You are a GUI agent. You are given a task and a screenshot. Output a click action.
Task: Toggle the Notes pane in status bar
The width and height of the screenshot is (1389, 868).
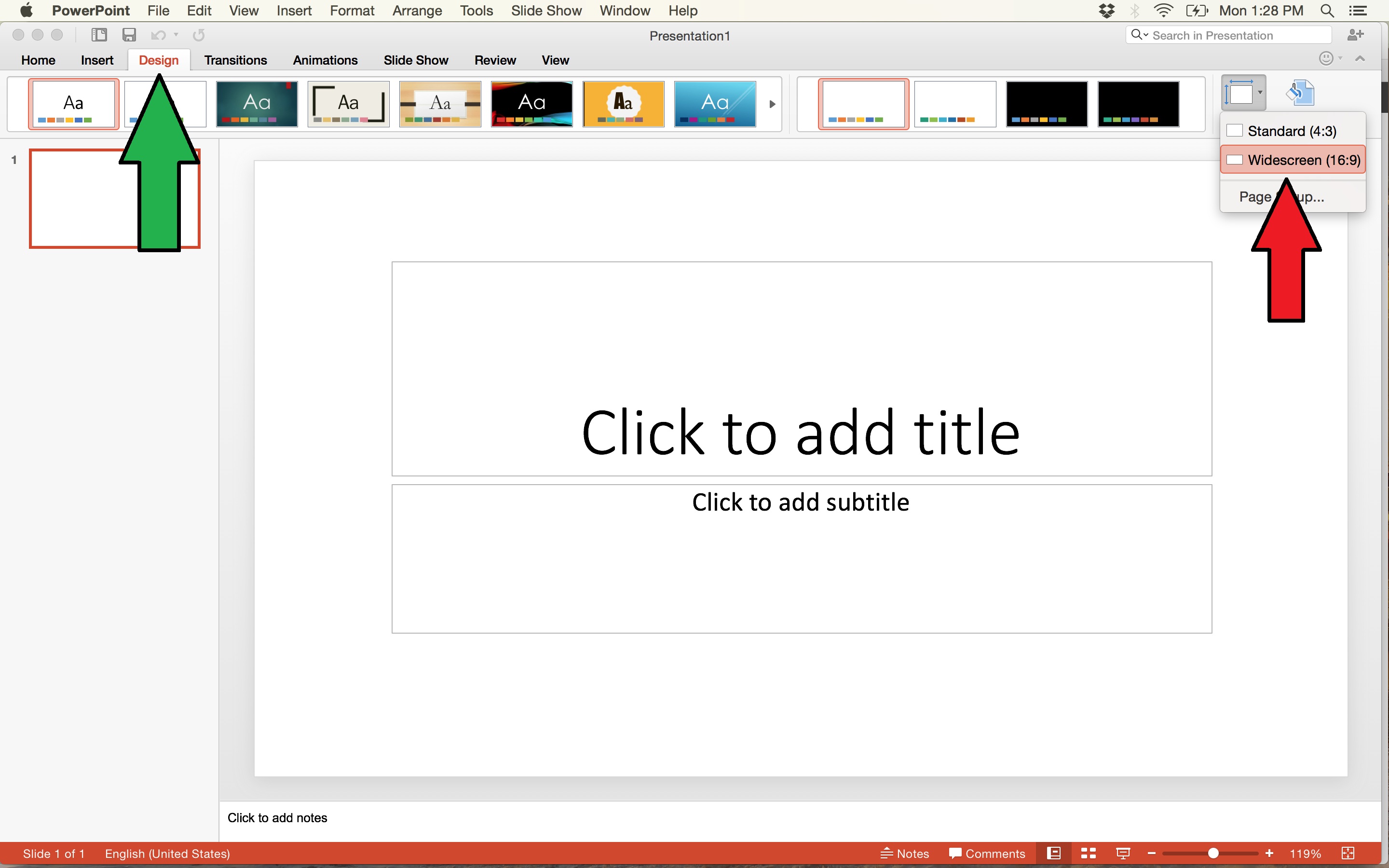[x=905, y=853]
